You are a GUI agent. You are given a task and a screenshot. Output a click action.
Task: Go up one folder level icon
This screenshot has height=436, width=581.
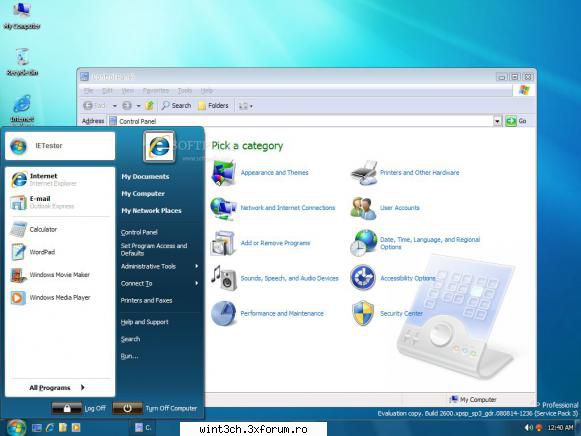tap(149, 106)
